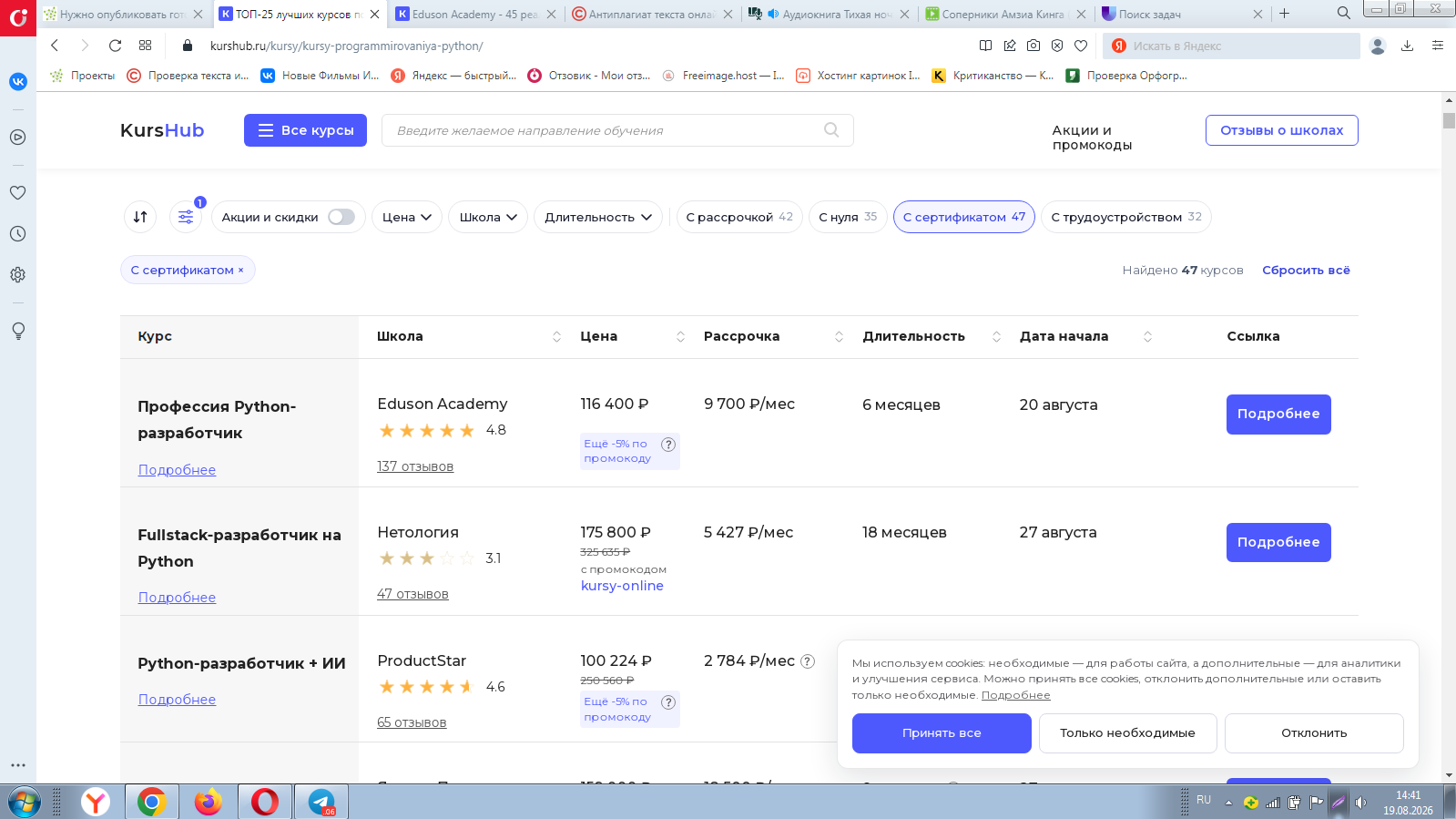Open the downloads icon in the toolbar
1456x819 pixels.
[x=1407, y=46]
